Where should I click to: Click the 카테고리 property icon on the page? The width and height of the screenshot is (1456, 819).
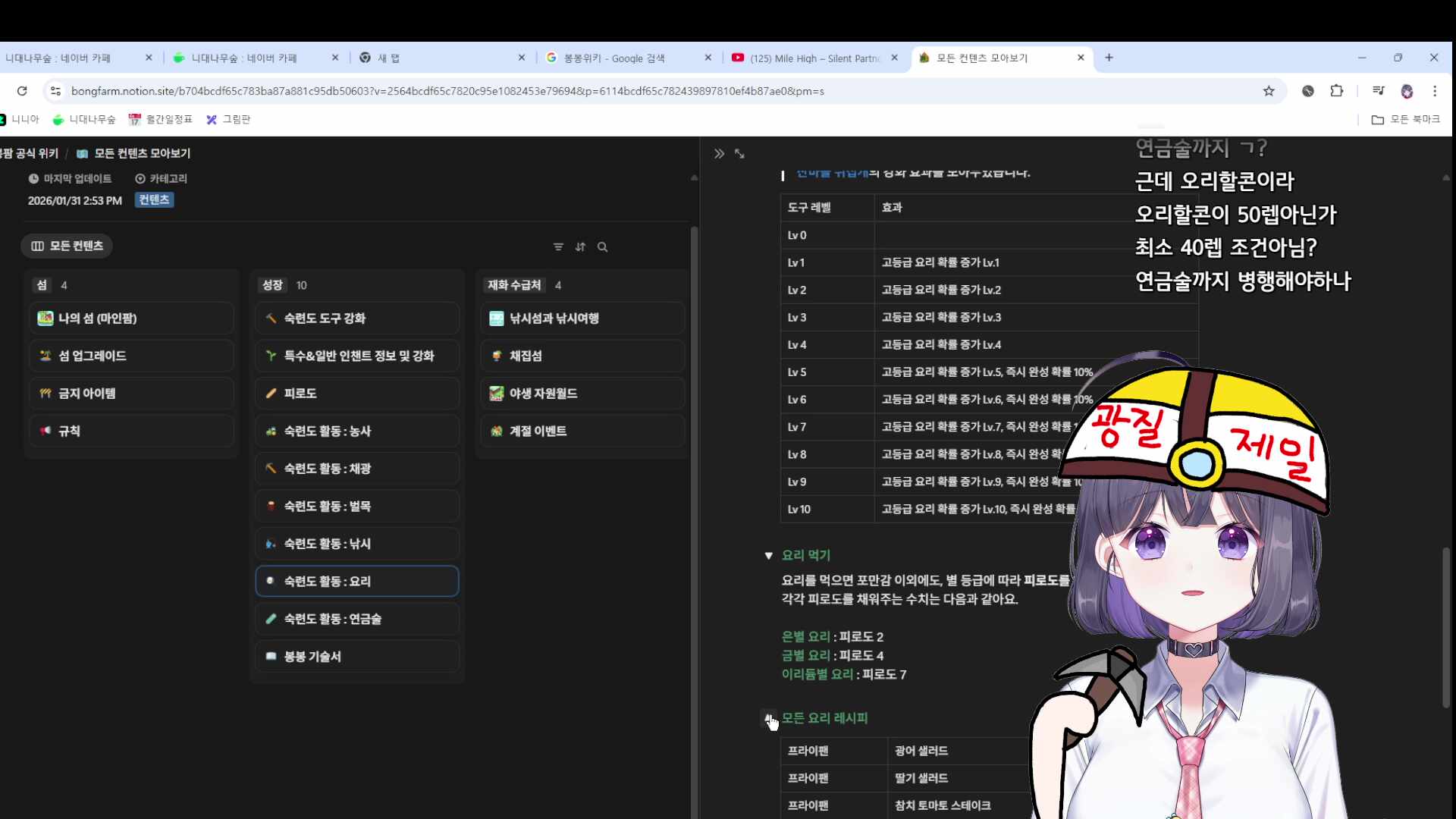[140, 178]
